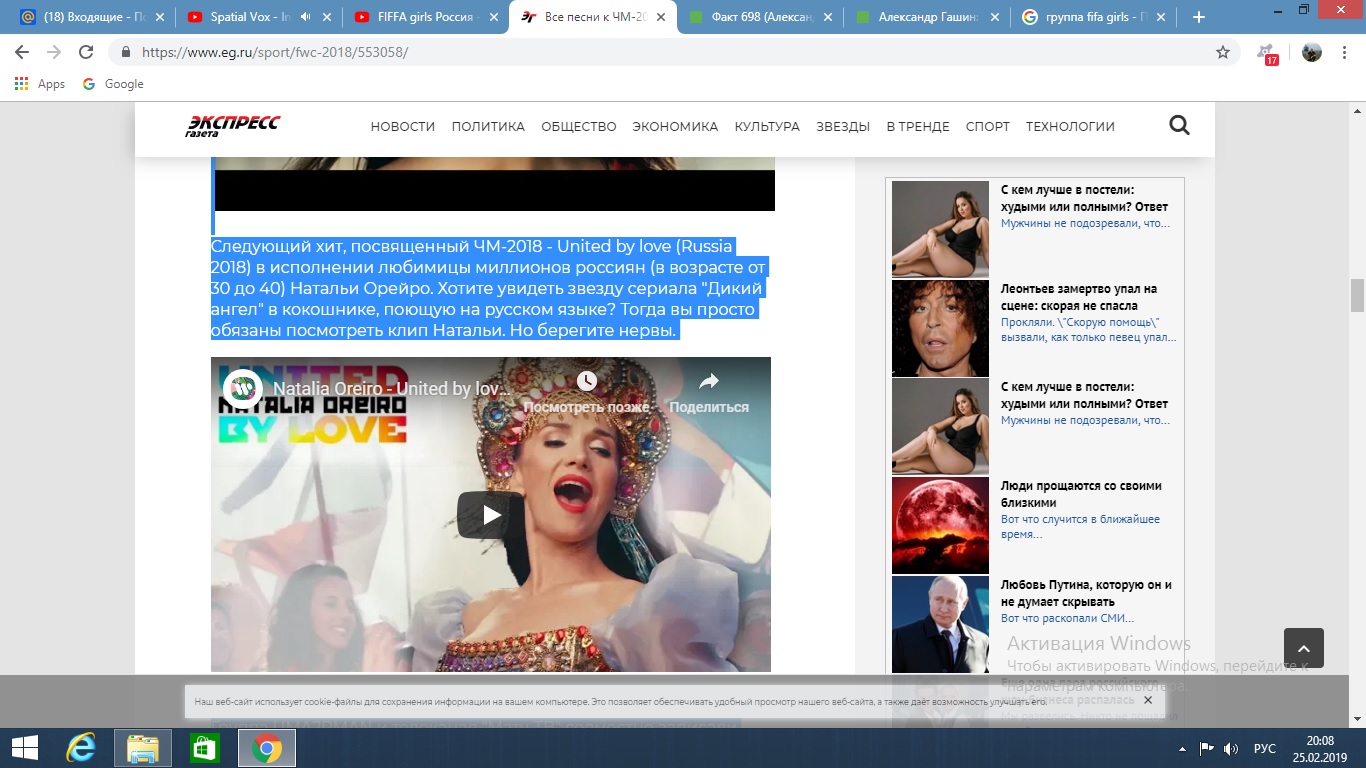Open Любовь Путина article headline

pyautogui.click(x=1086, y=593)
